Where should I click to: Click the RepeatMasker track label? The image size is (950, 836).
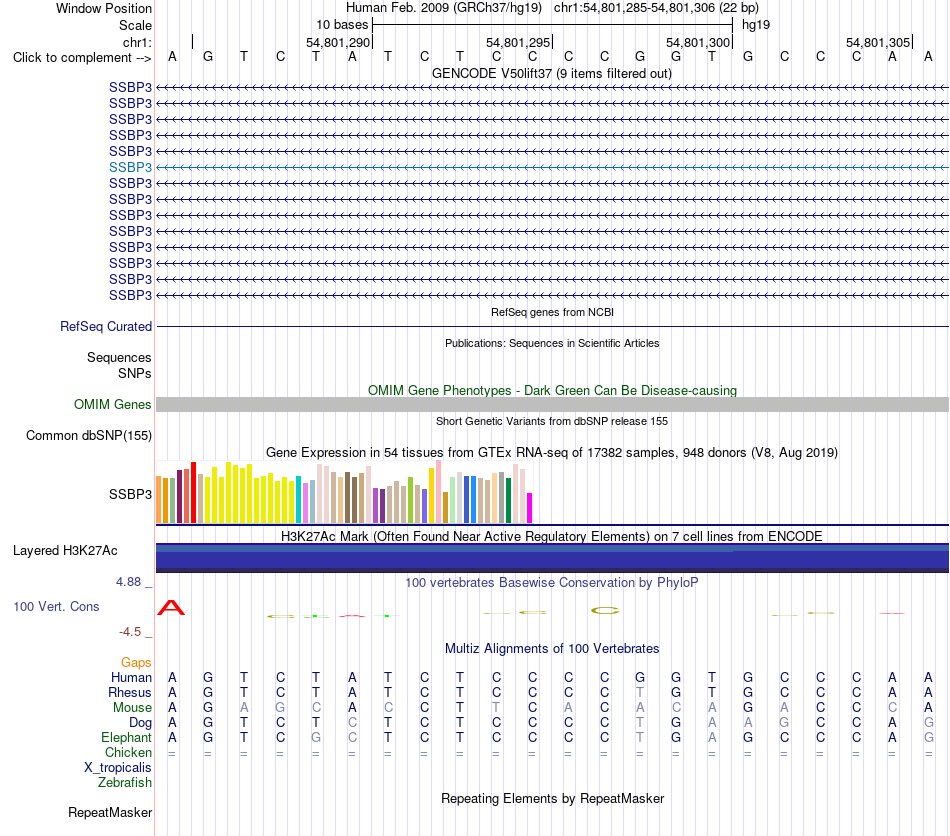(110, 813)
